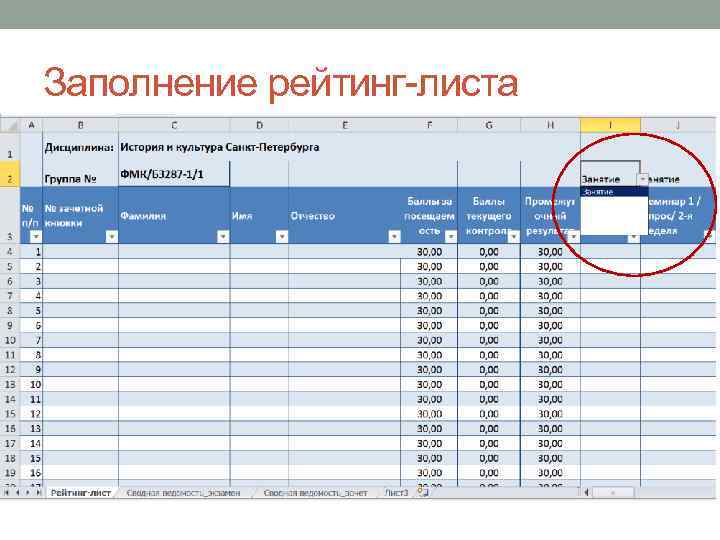Viewport: 720px width, 540px height.
Task: Switch to the Рейтинг-лист sheet tab
Action: coord(80,493)
